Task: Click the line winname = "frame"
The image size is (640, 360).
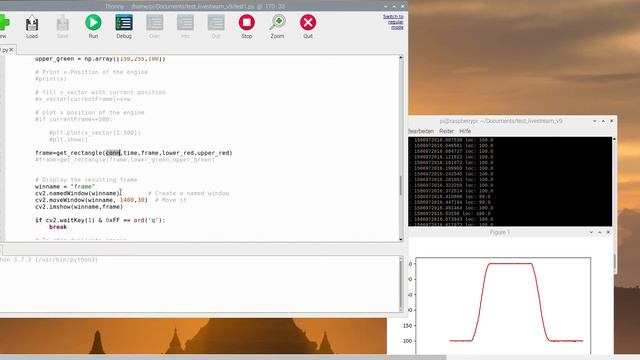Action: tap(65, 186)
